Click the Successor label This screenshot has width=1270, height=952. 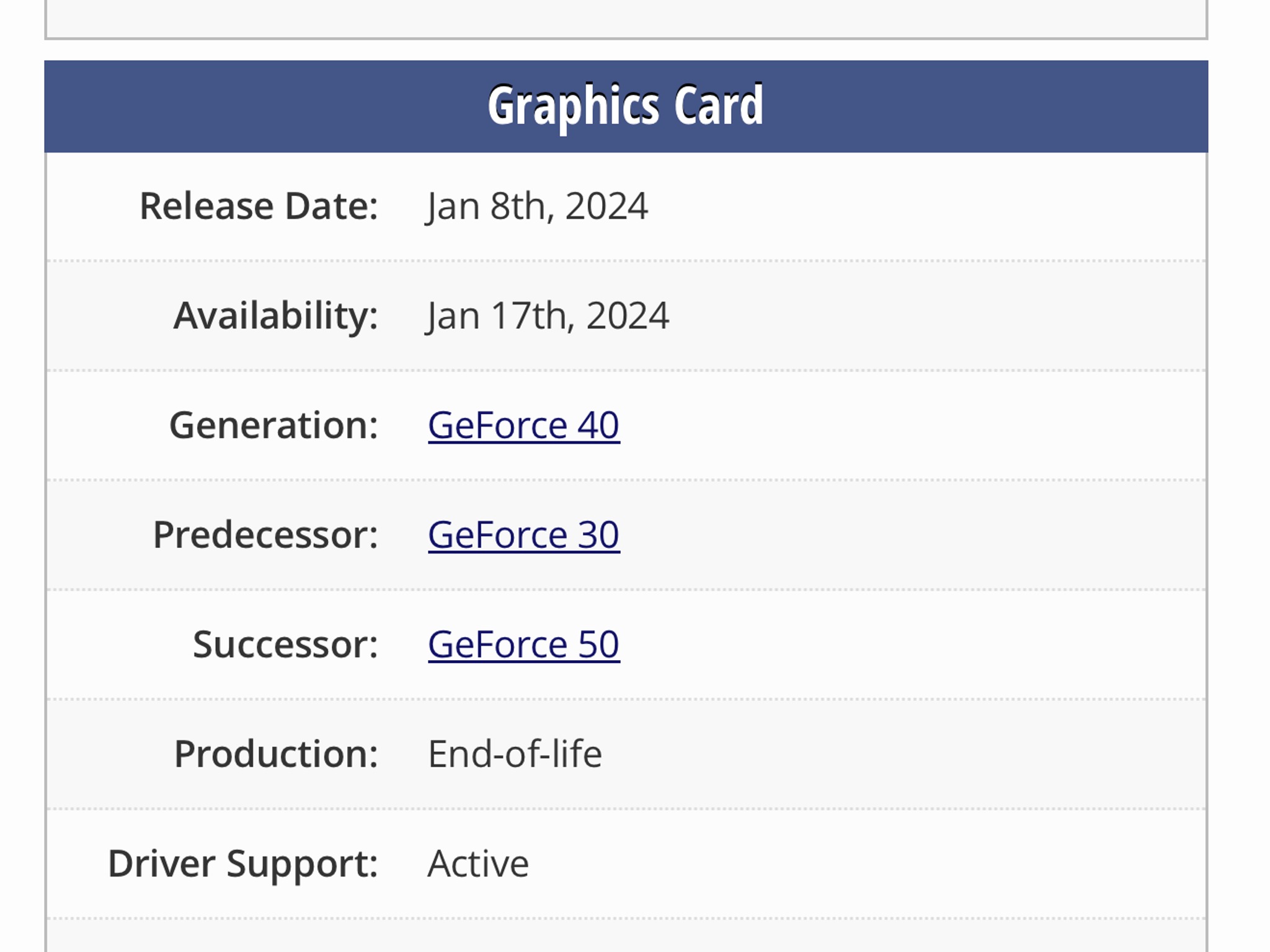point(285,645)
